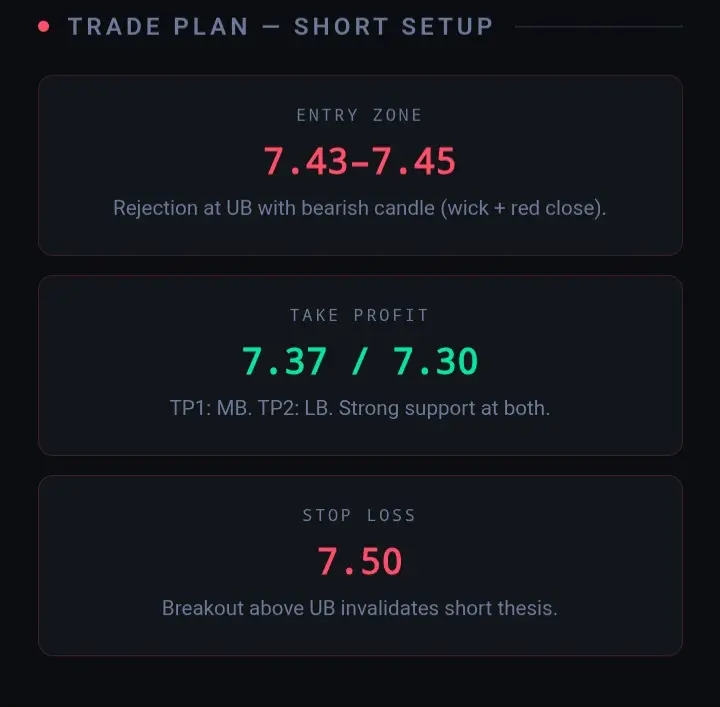Screen dimensions: 720x707
Task: Click the Entry Zone label
Action: point(360,115)
